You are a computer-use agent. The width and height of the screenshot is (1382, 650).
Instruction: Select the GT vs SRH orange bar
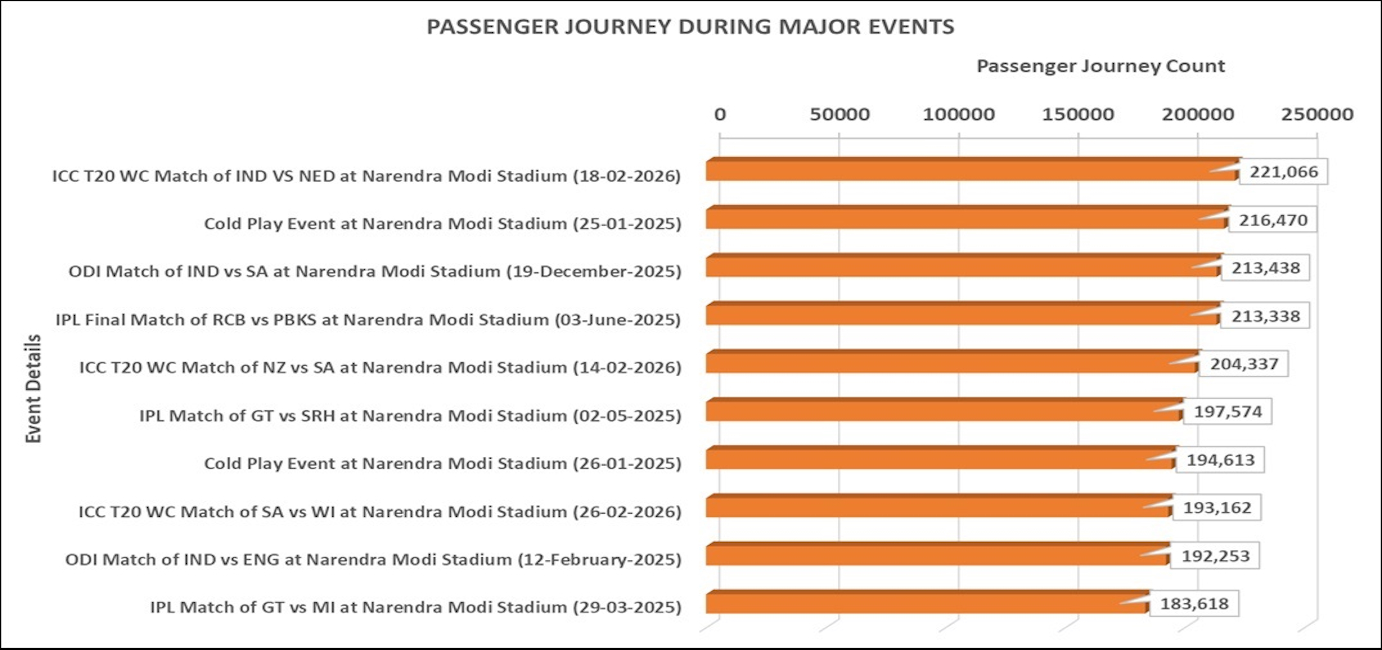point(940,411)
